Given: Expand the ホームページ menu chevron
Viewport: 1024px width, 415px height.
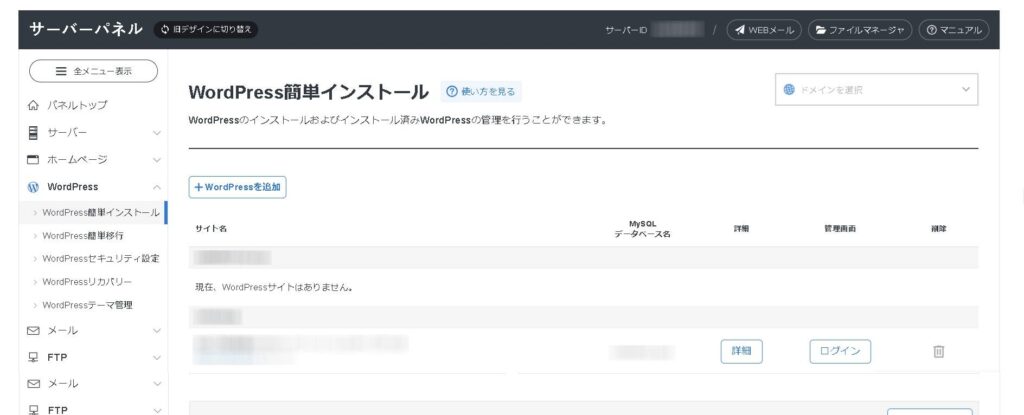Looking at the screenshot, I should click(157, 159).
